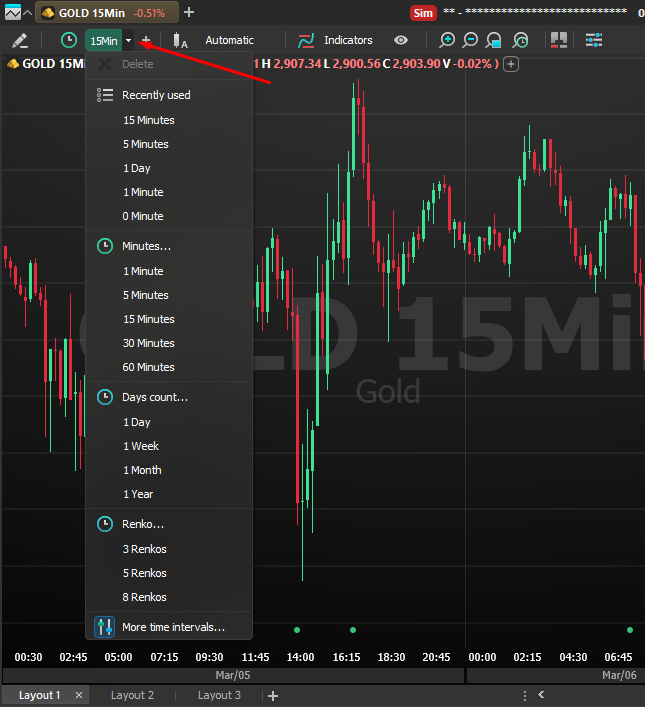Collapse the 15Min timeframe dropdown arrow
Screen dimensions: 645x707
128,40
